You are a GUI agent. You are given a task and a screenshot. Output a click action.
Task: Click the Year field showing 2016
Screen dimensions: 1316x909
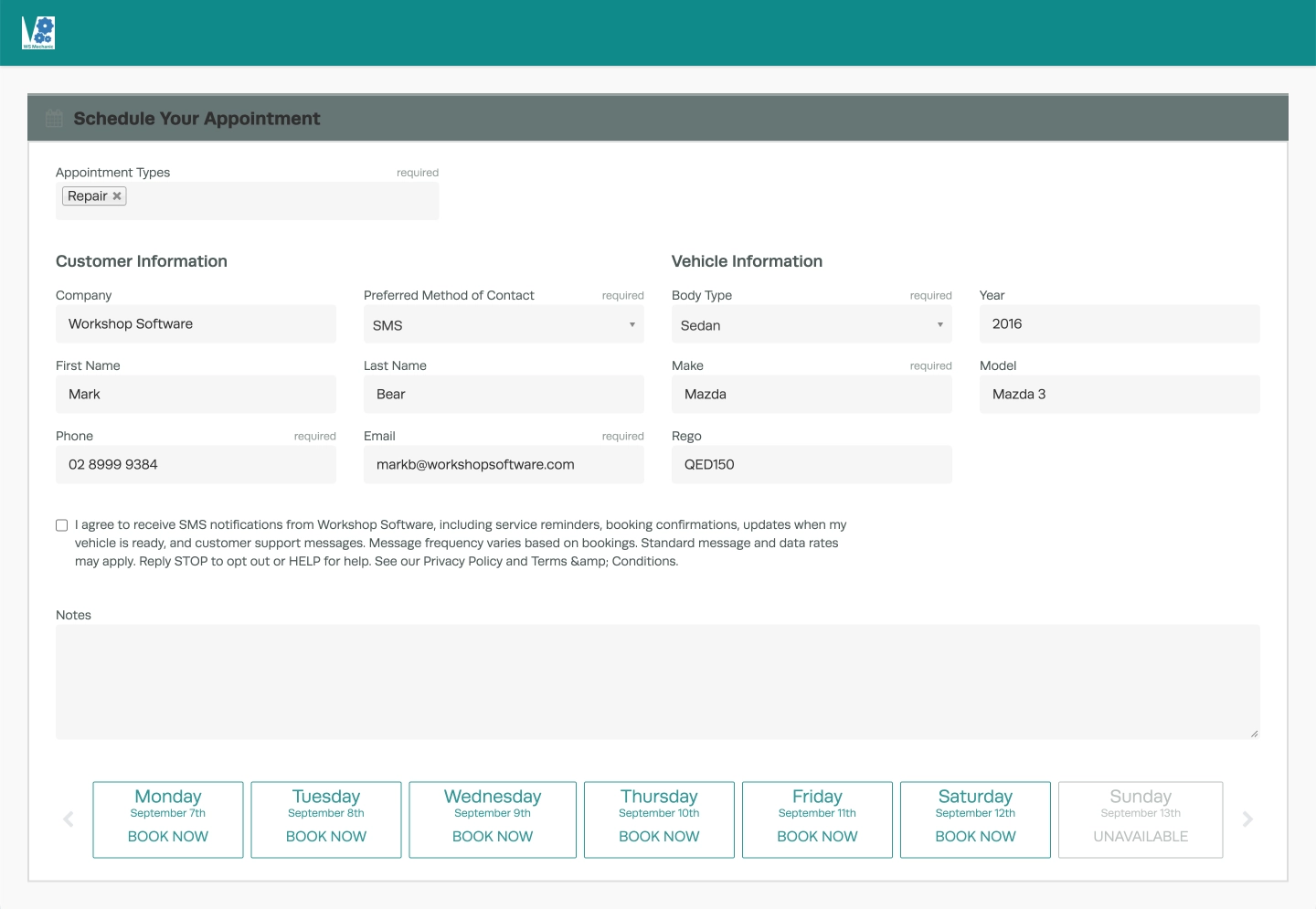pyautogui.click(x=1120, y=324)
